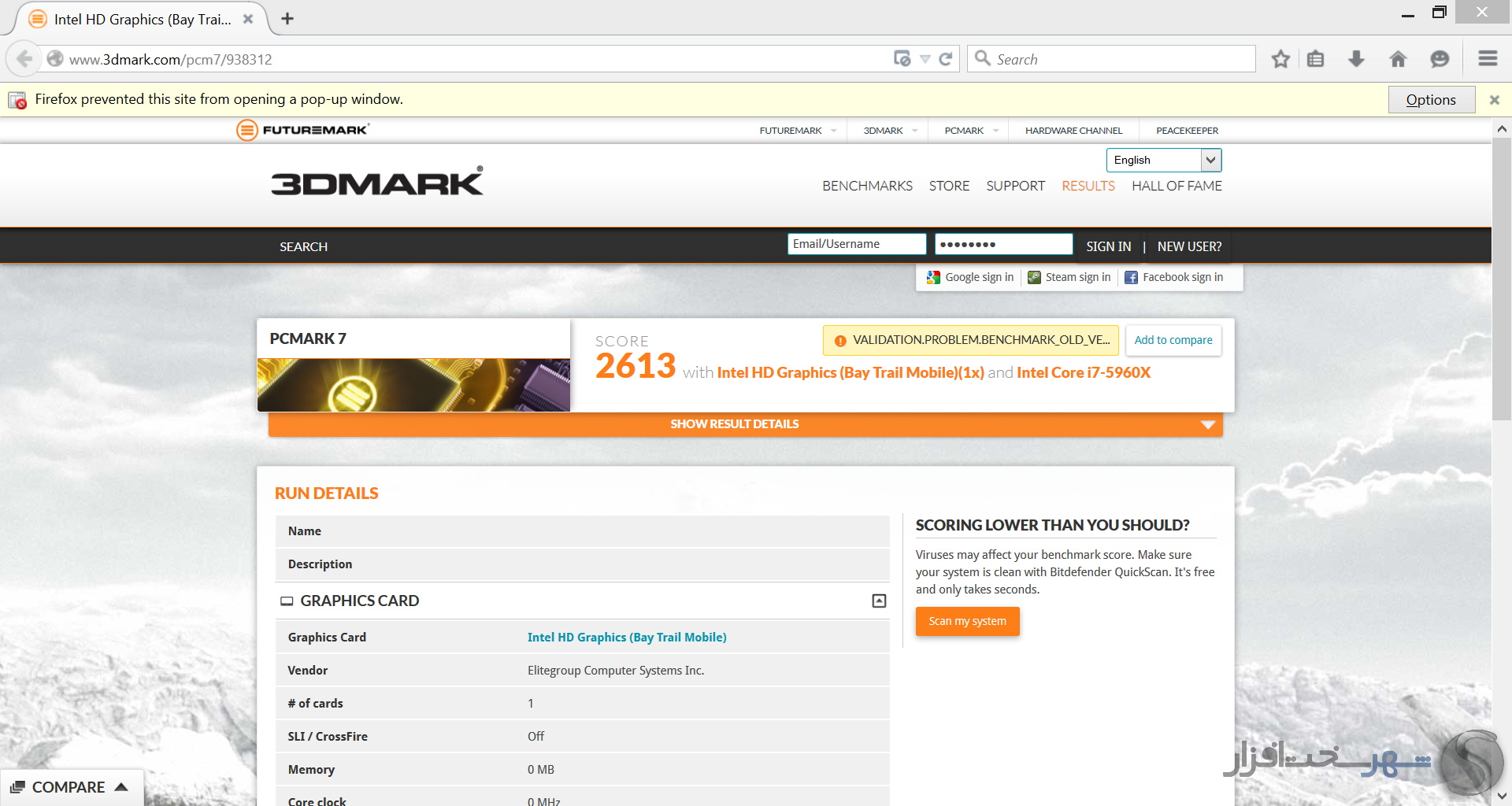Image resolution: width=1512 pixels, height=806 pixels.
Task: Click scrollbar up arrow
Action: tap(1501, 128)
